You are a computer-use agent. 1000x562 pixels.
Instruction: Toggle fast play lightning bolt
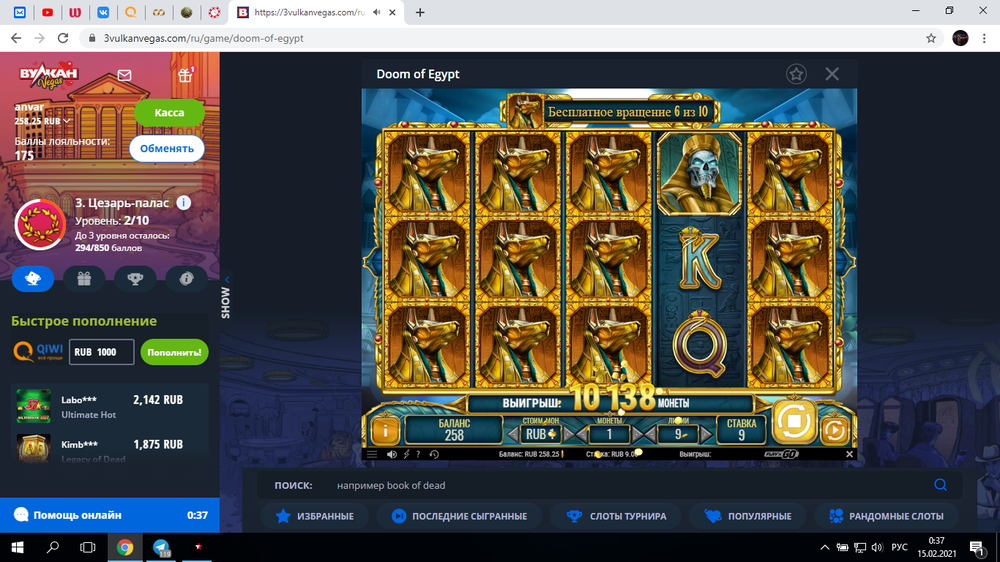point(405,454)
